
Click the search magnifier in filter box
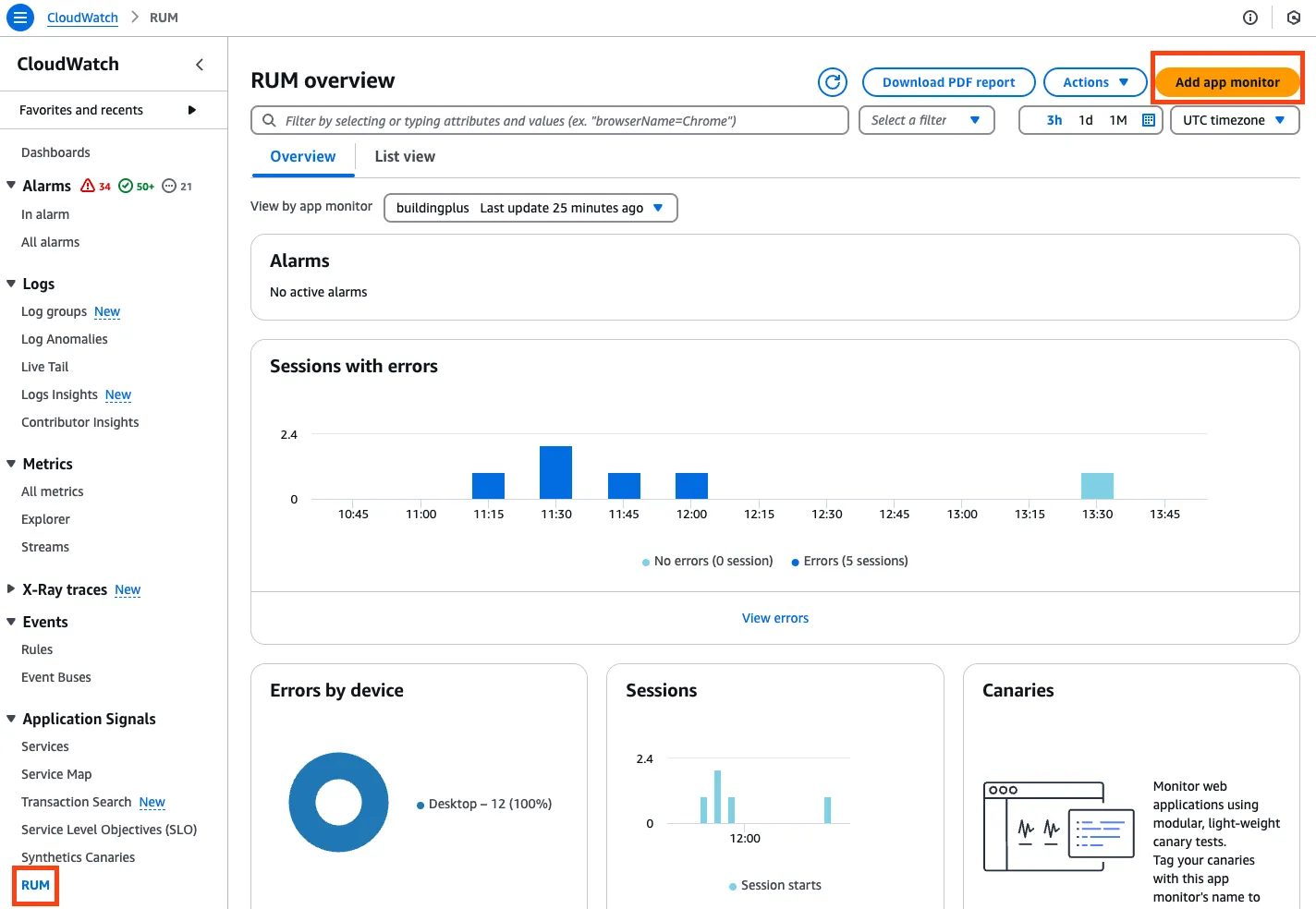coord(269,120)
